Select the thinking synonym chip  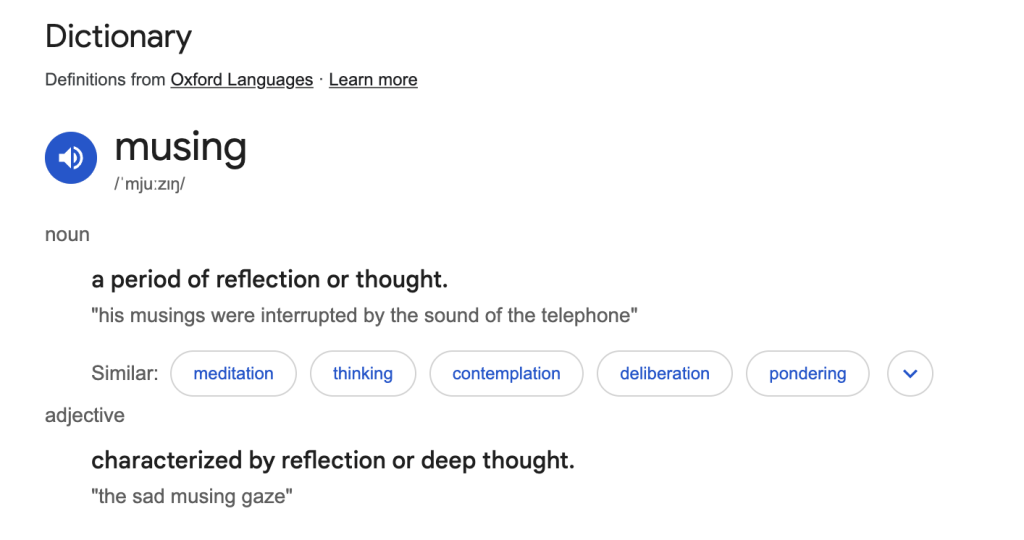(x=362, y=373)
